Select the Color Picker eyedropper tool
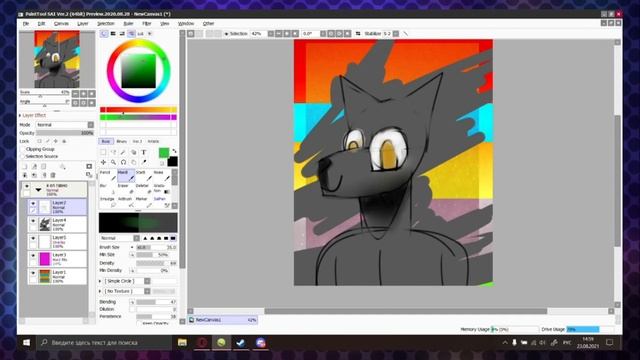640x360 pixels. tap(144, 162)
